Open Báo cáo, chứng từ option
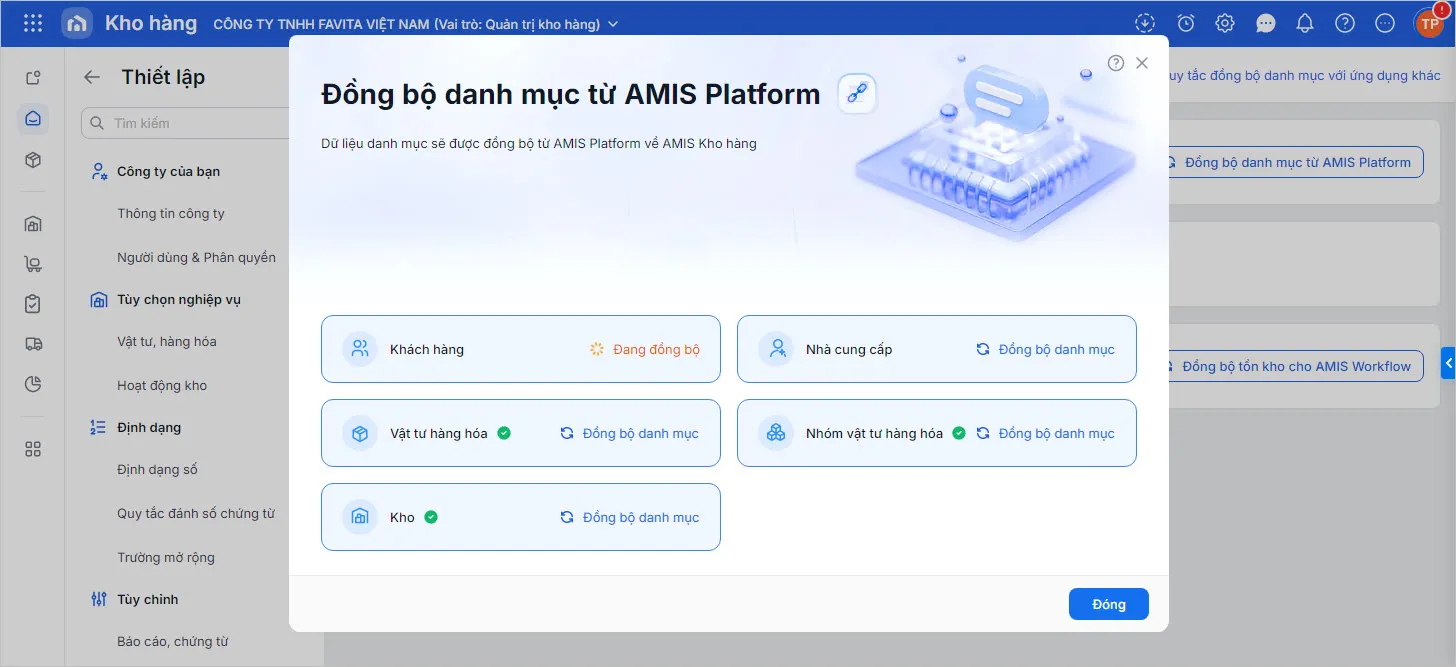This screenshot has height=667, width=1456. (x=173, y=641)
